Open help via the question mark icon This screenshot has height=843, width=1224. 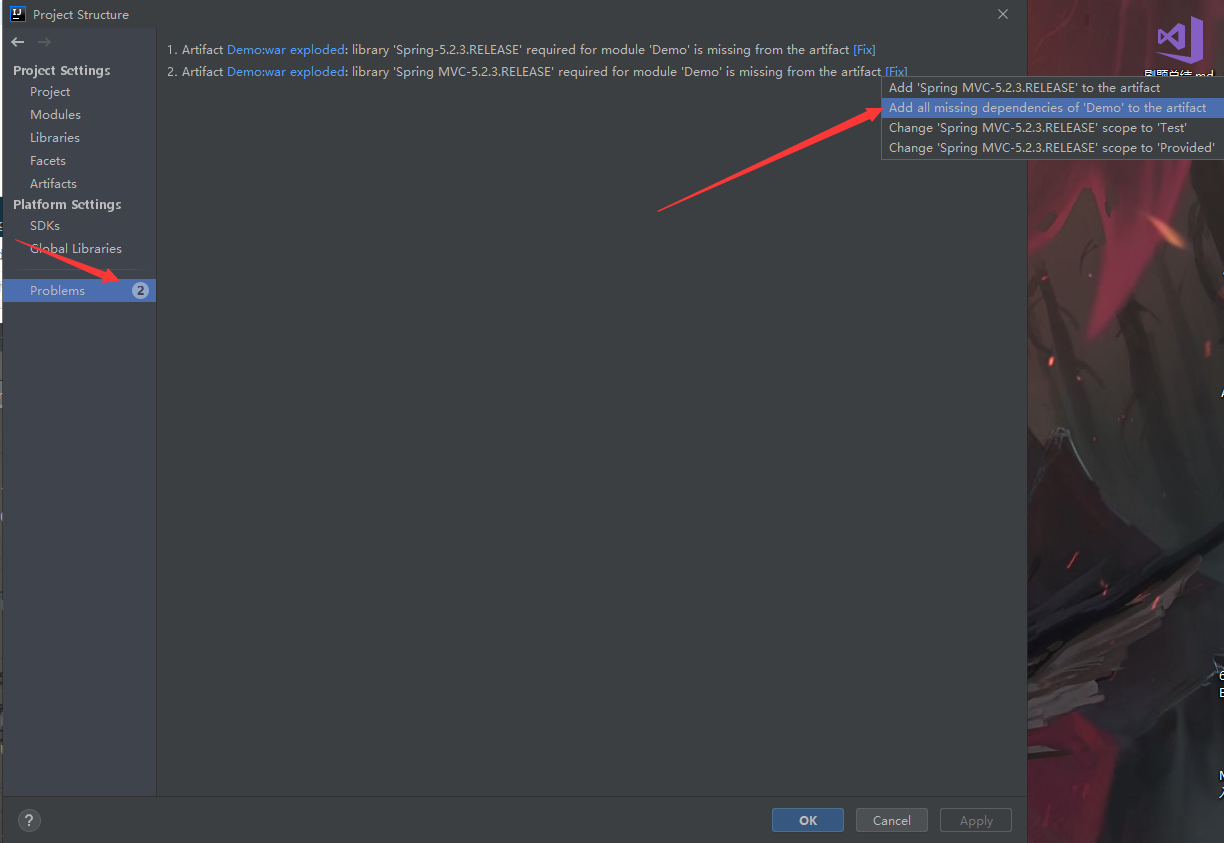pos(29,820)
